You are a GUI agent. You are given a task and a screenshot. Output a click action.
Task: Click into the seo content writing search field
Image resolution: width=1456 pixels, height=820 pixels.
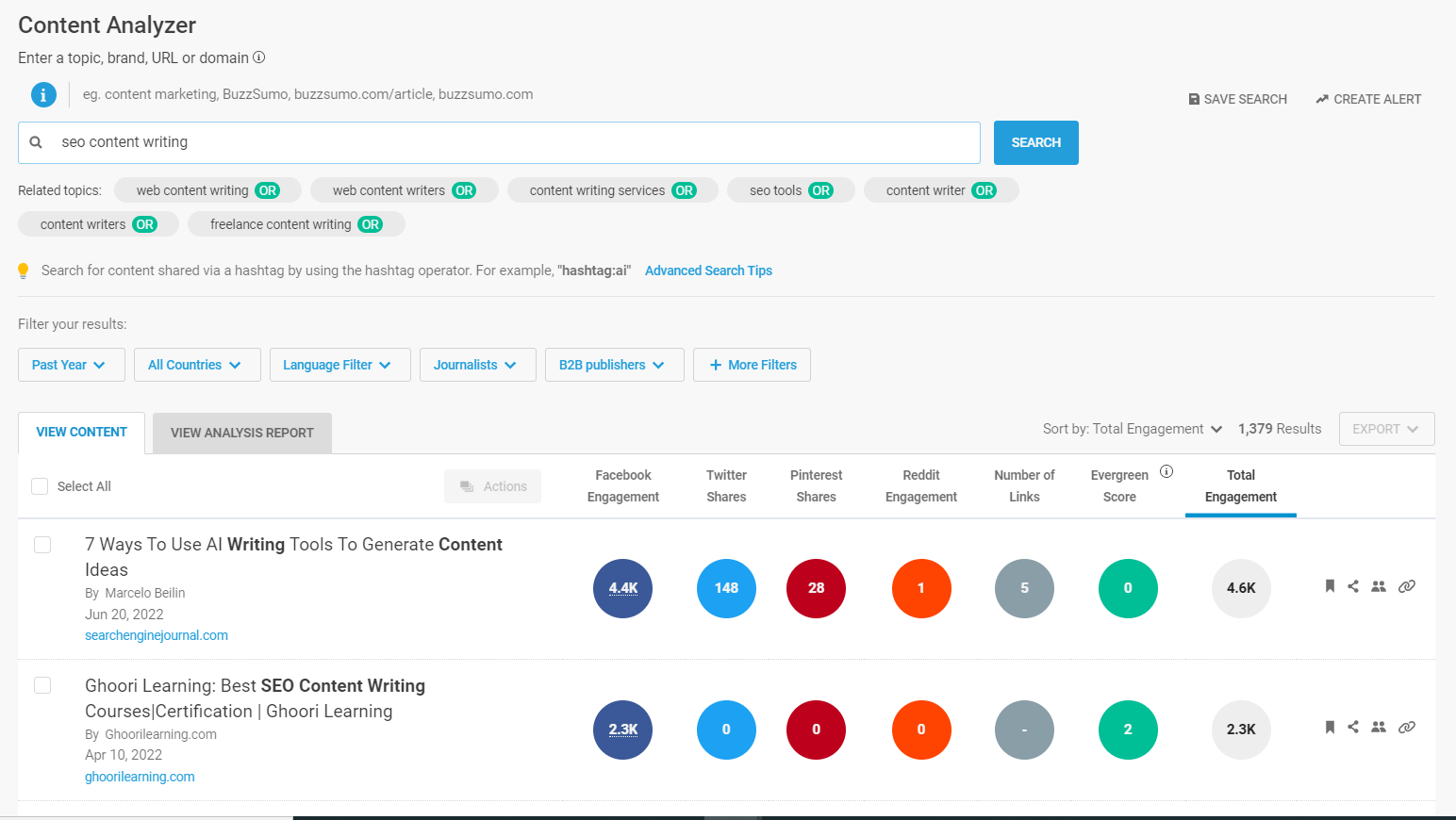pyautogui.click(x=509, y=142)
